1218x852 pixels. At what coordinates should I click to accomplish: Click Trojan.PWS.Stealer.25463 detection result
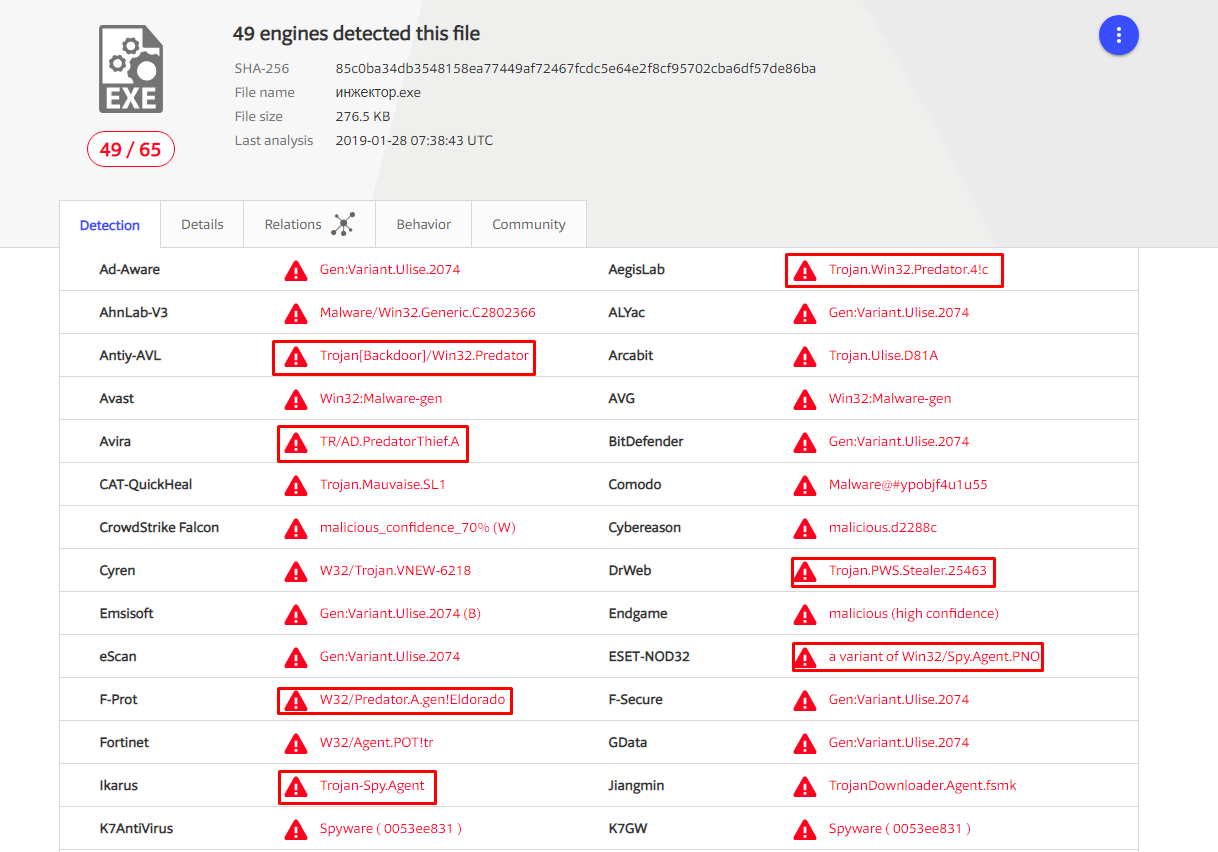(908, 571)
